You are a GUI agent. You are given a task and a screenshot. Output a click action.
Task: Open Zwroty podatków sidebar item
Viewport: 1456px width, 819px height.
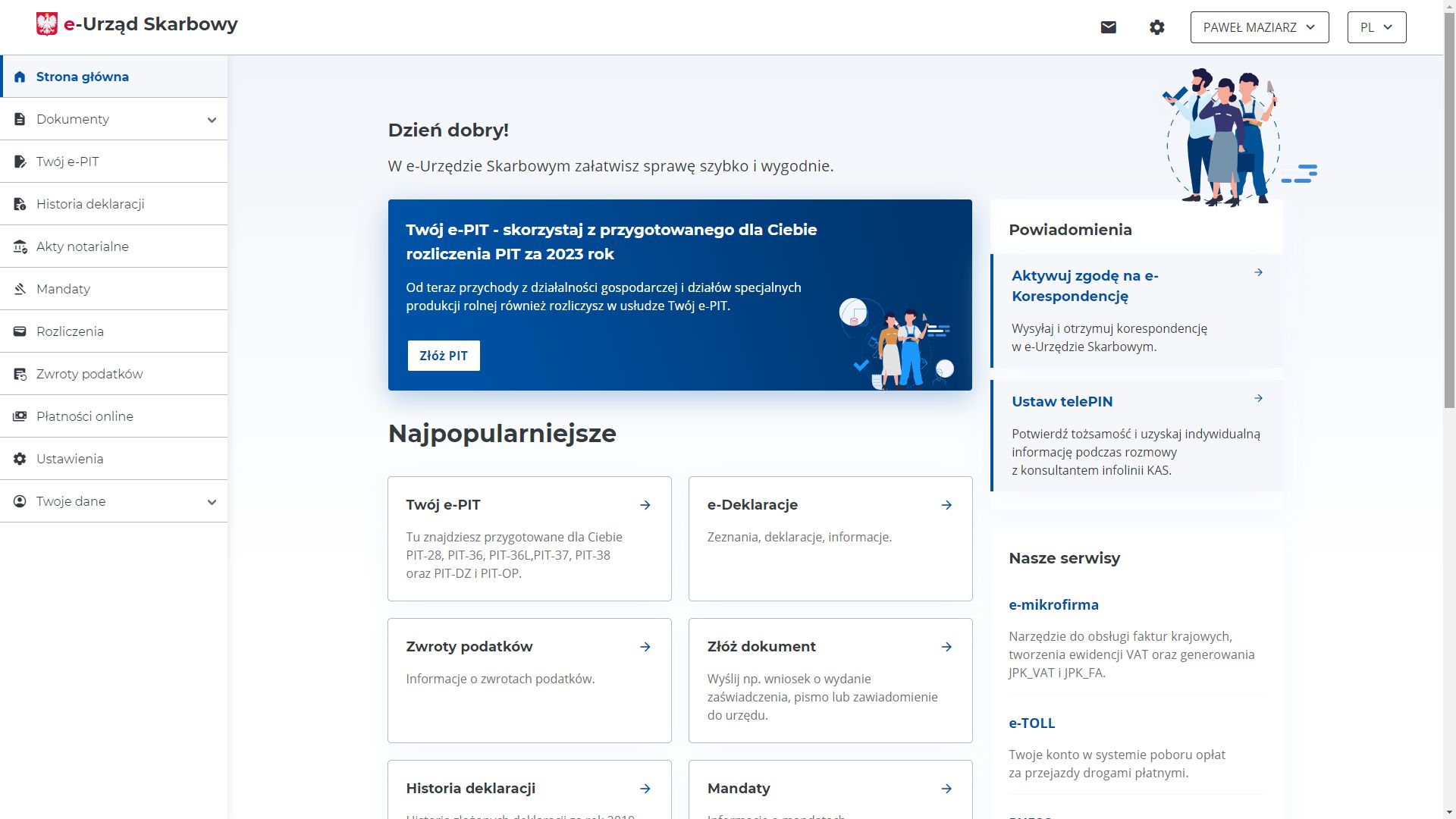pyautogui.click(x=114, y=374)
